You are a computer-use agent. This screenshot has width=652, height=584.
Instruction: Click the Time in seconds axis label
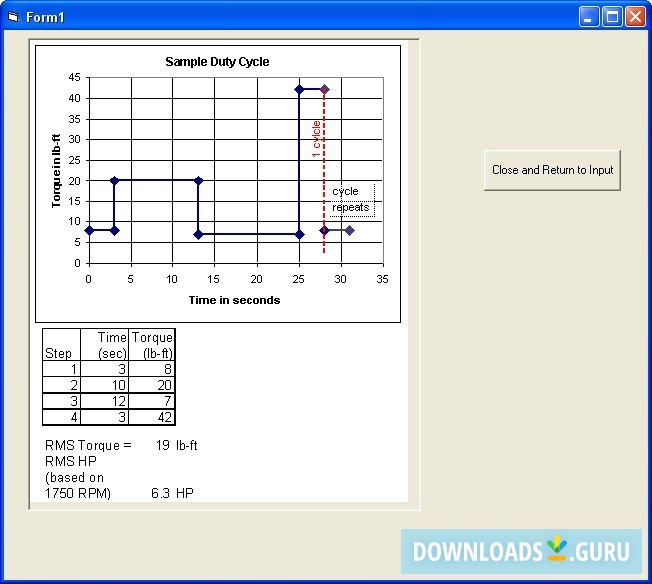tap(234, 300)
